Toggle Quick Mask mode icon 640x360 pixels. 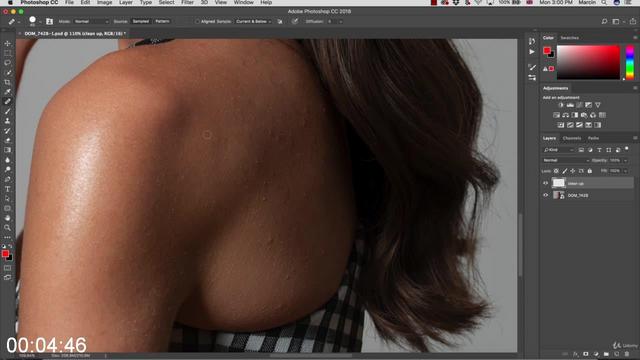(x=7, y=268)
